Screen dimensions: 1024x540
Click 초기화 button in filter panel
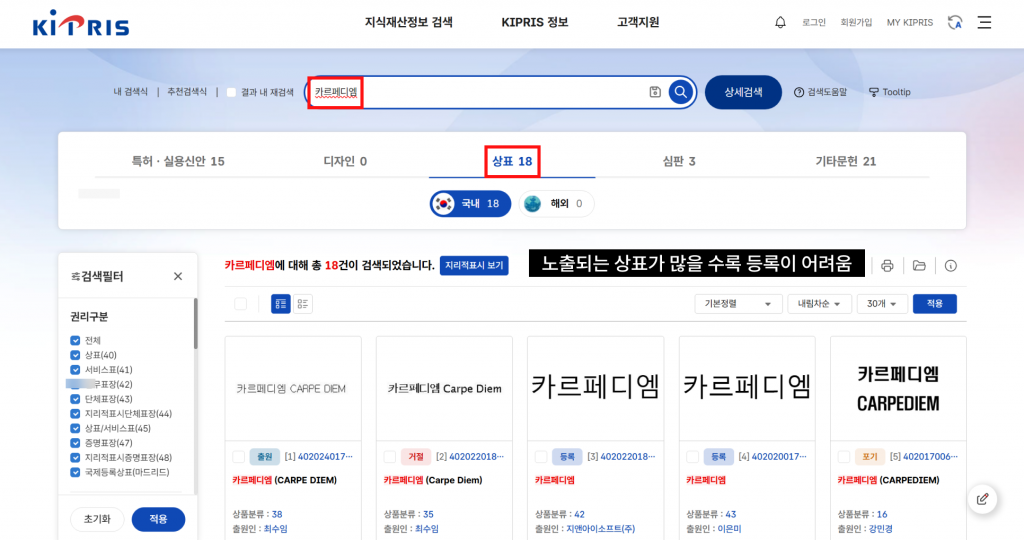(97, 519)
